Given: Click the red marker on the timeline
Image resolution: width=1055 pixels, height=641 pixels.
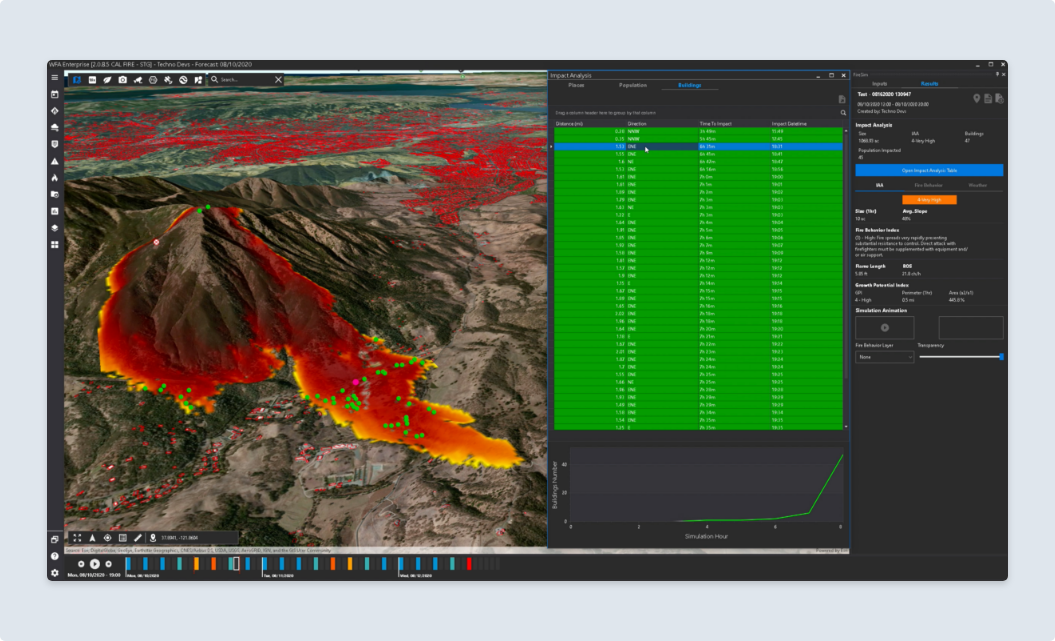Looking at the screenshot, I should tap(468, 564).
